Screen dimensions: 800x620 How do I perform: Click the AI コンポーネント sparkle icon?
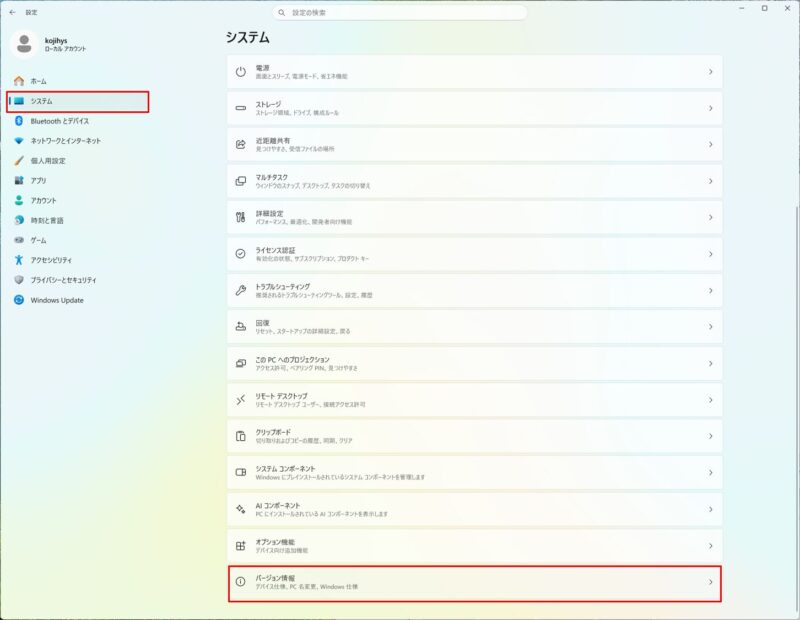240,509
